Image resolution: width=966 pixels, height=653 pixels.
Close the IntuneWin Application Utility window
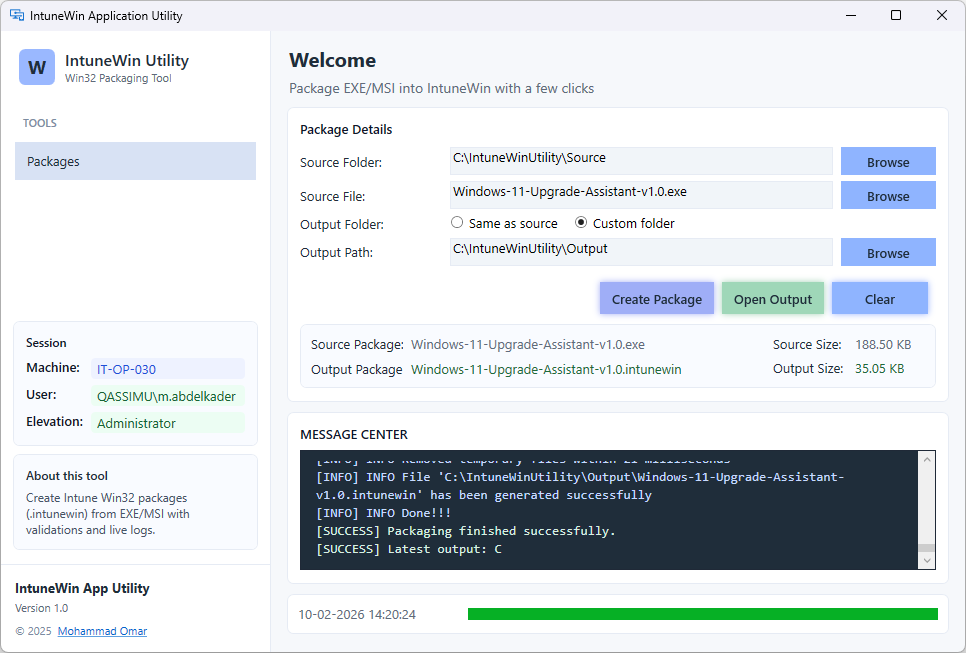click(x=941, y=15)
